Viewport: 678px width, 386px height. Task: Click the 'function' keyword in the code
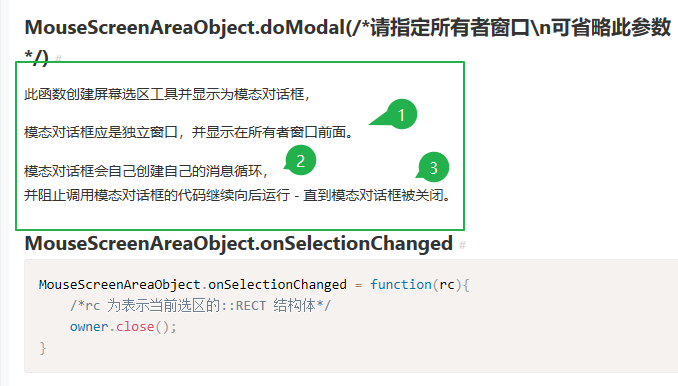(401, 284)
